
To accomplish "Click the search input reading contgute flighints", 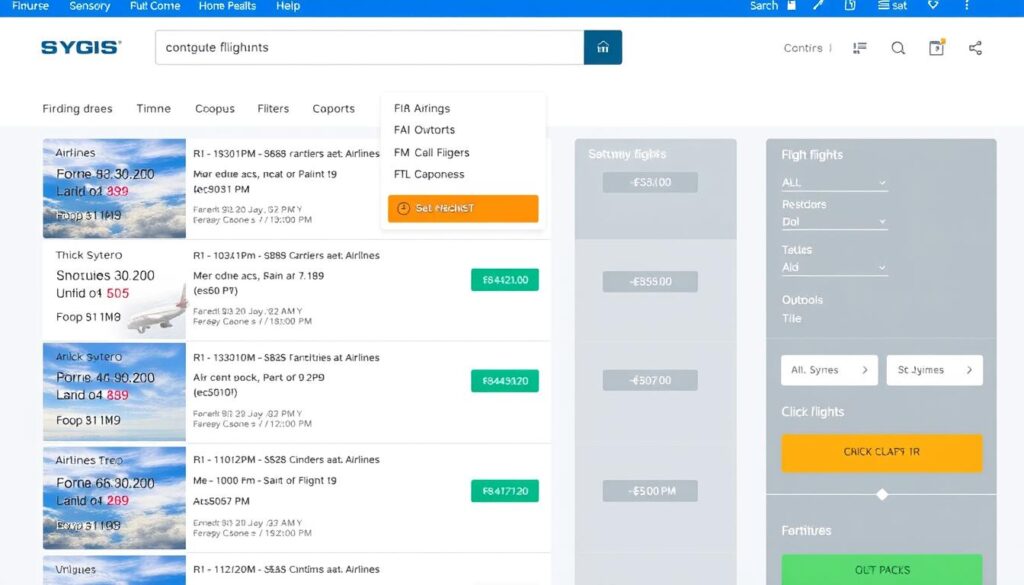I will coord(360,47).
